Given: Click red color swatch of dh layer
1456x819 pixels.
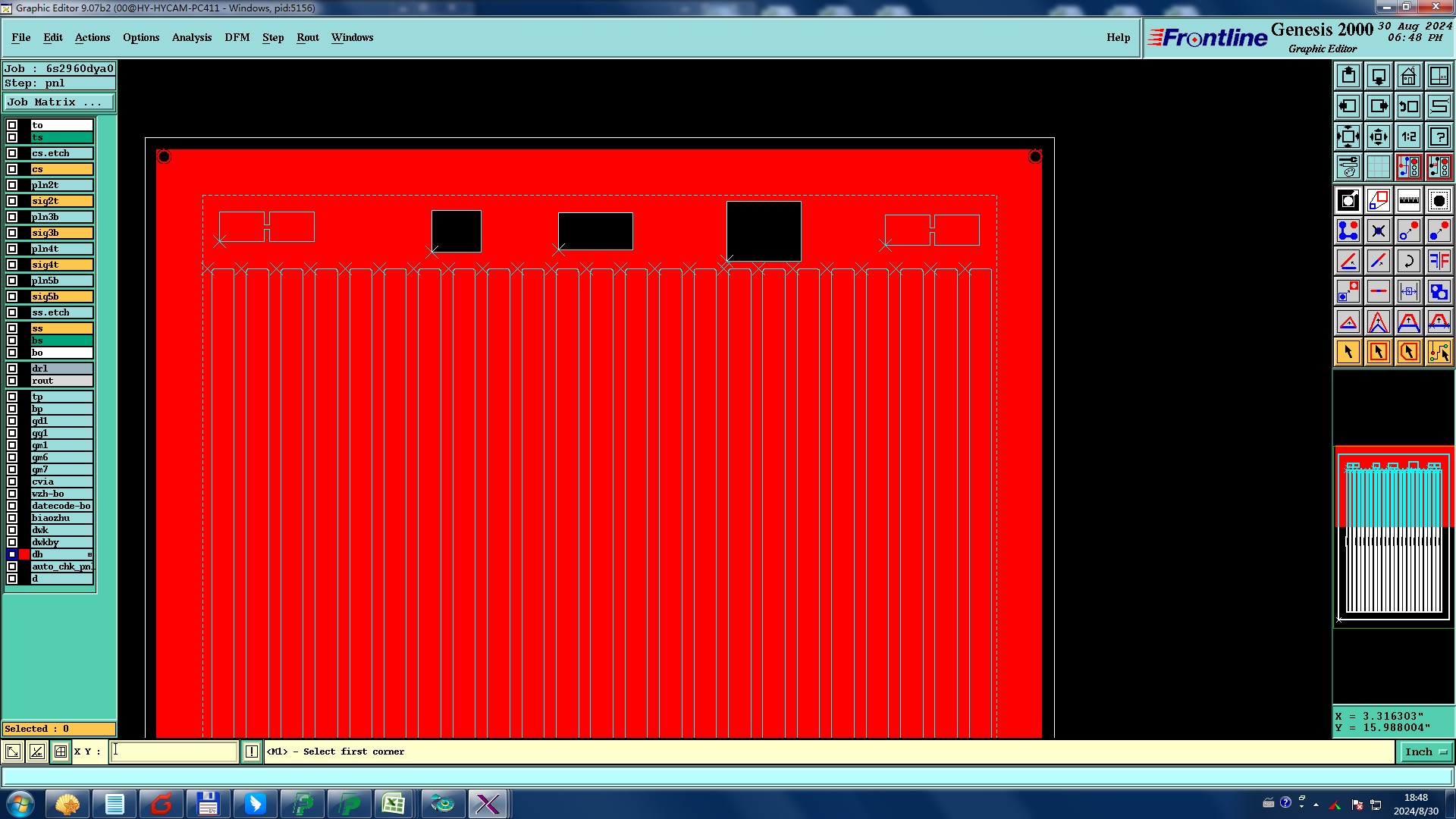Looking at the screenshot, I should (x=24, y=554).
